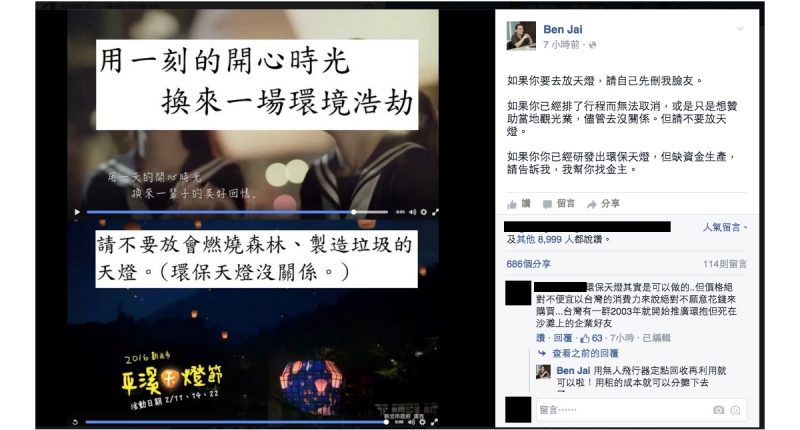800x430 pixels.
Task: Open Ben Jai's profile name link
Action: pyautogui.click(x=563, y=30)
